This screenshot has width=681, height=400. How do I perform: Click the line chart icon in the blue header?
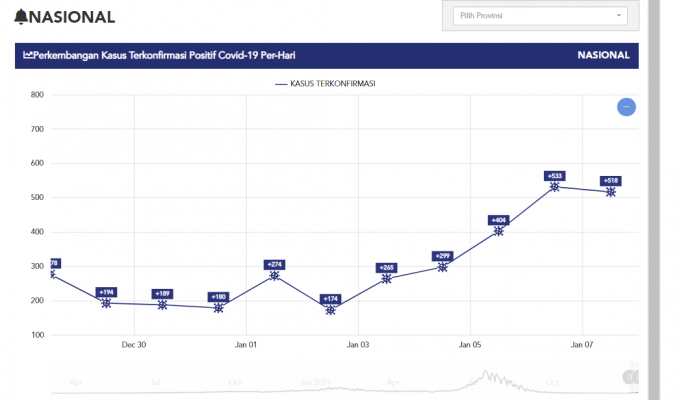(28, 56)
